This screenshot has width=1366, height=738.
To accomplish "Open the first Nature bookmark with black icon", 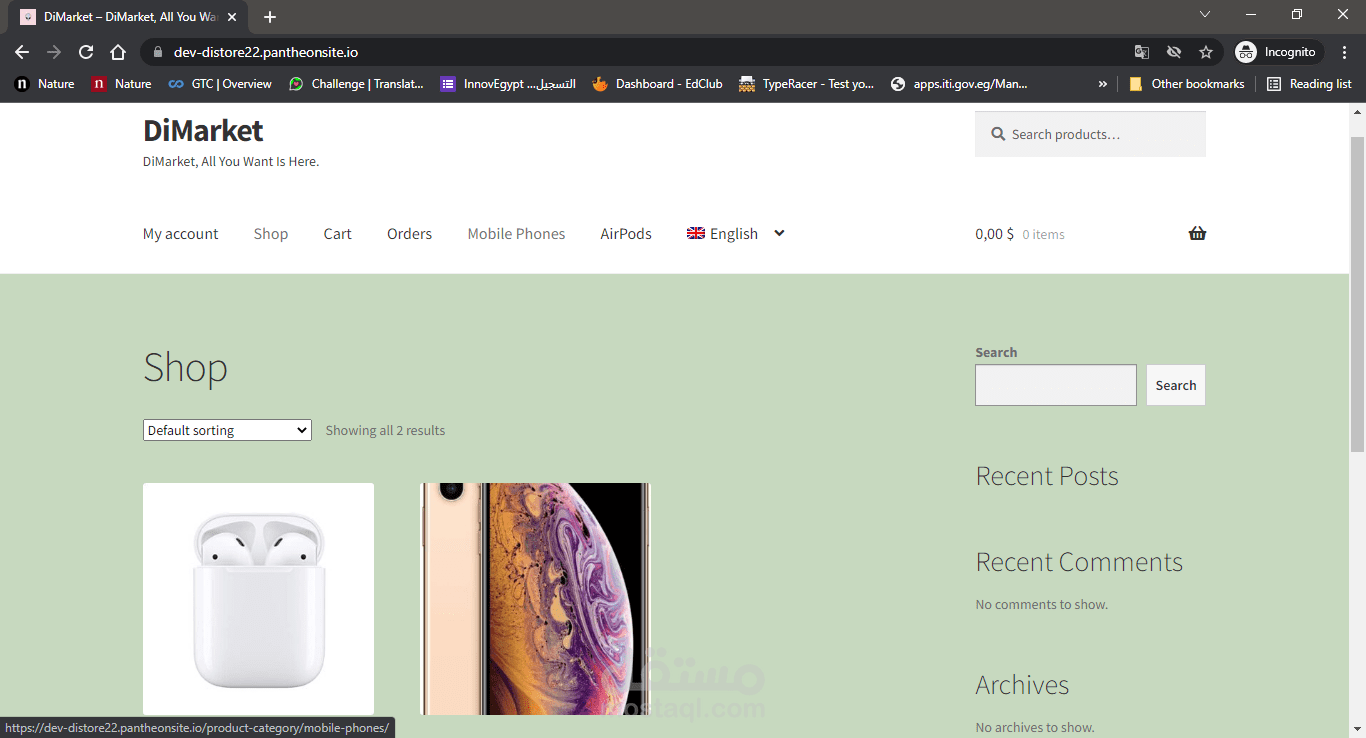I will [44, 84].
